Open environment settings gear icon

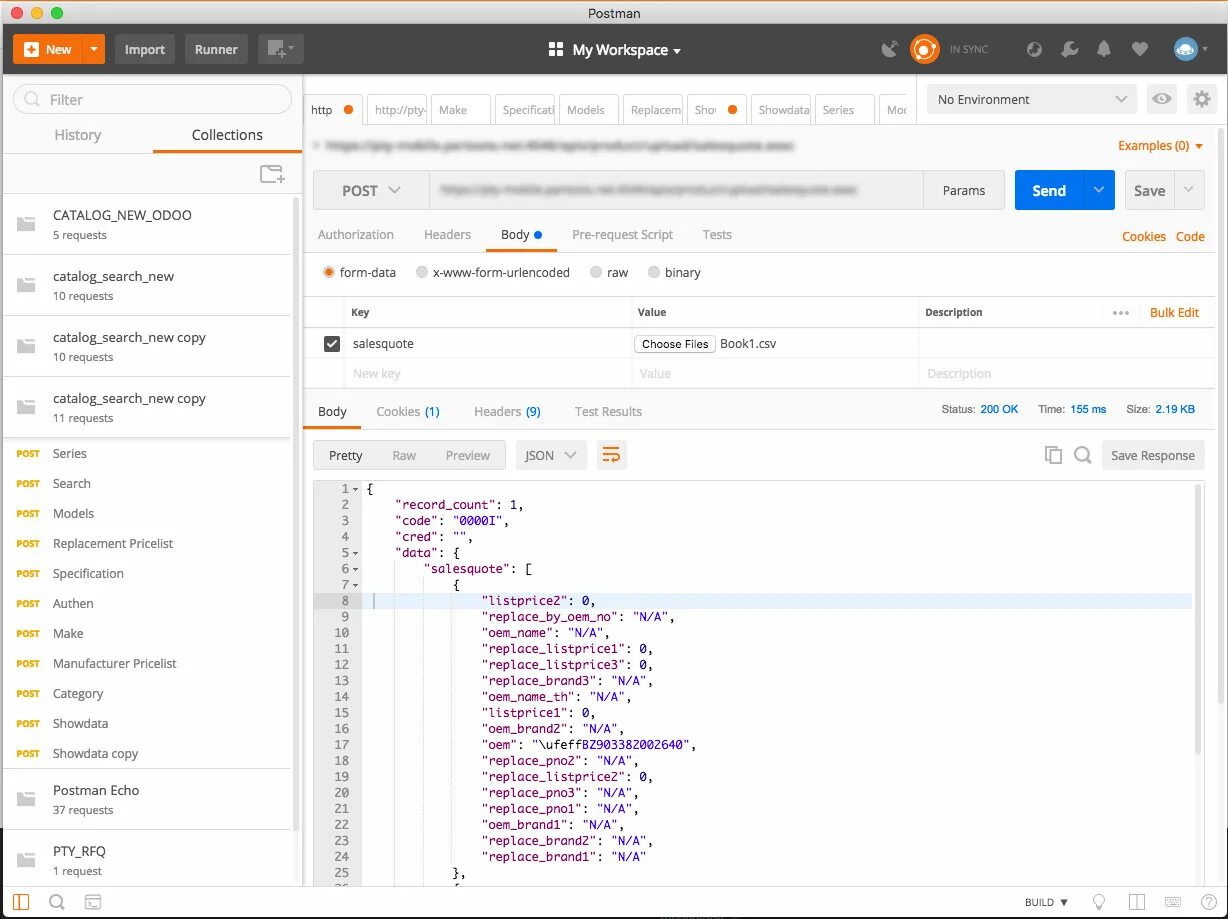tap(1202, 99)
